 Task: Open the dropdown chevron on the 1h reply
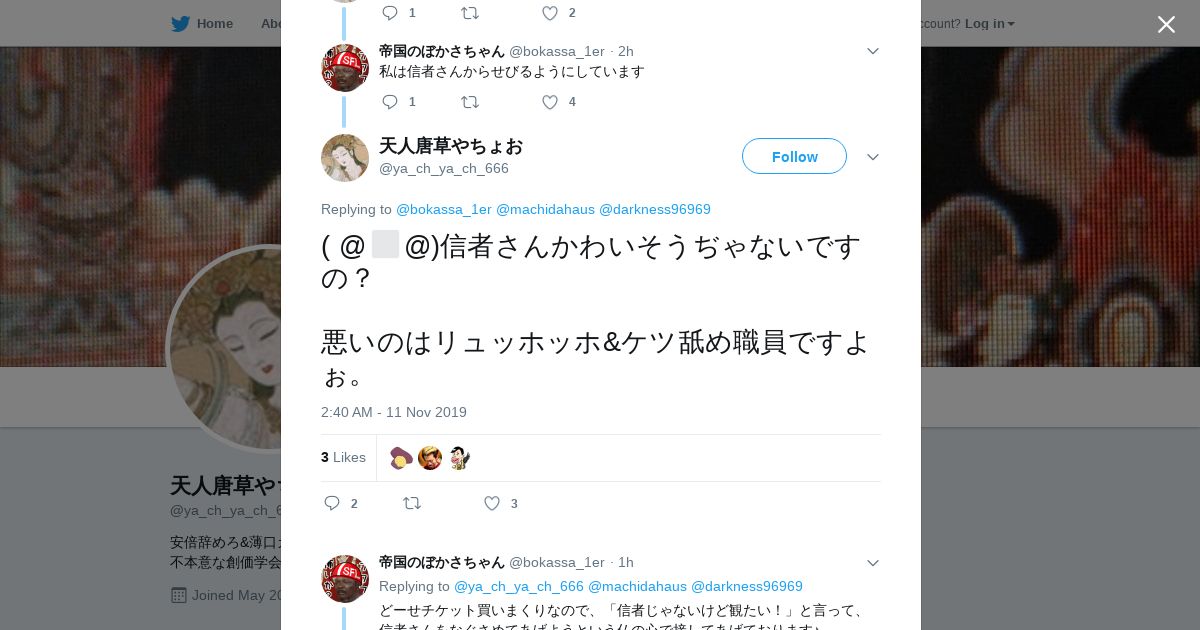click(x=873, y=563)
